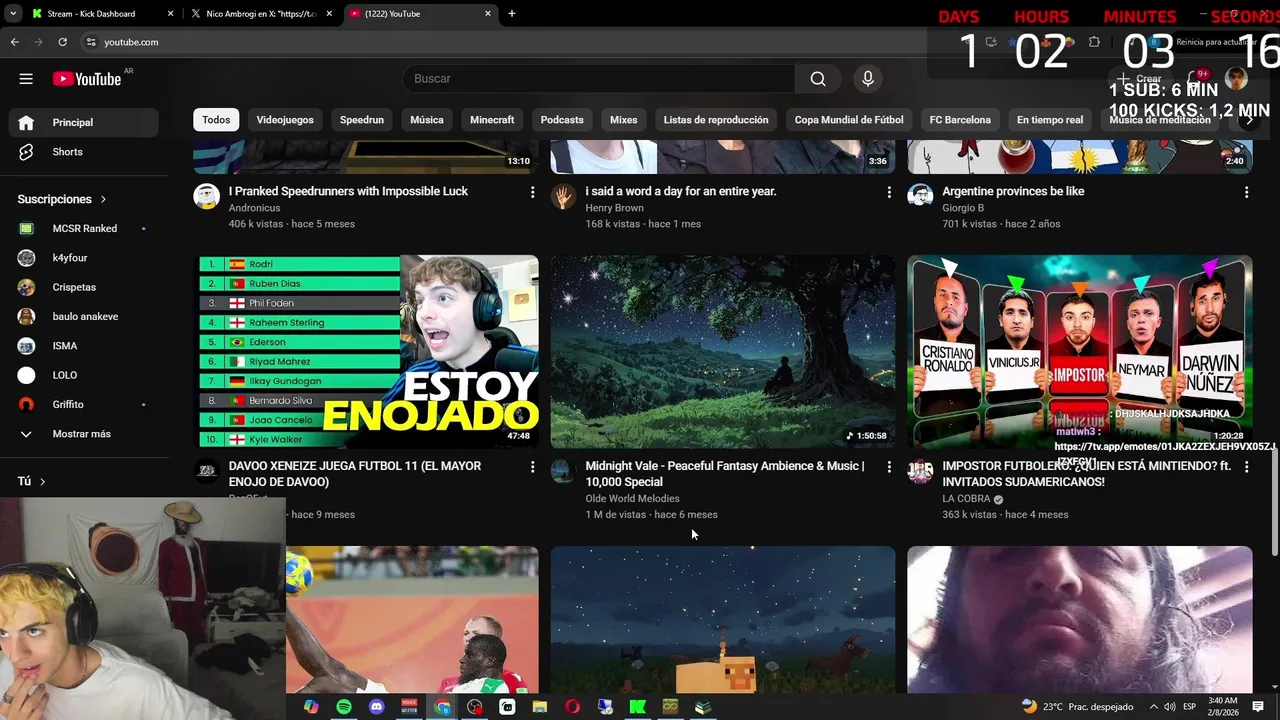Screen dimensions: 1280x720
Task: Expand the Suscripciones section chevron
Action: coord(103,199)
